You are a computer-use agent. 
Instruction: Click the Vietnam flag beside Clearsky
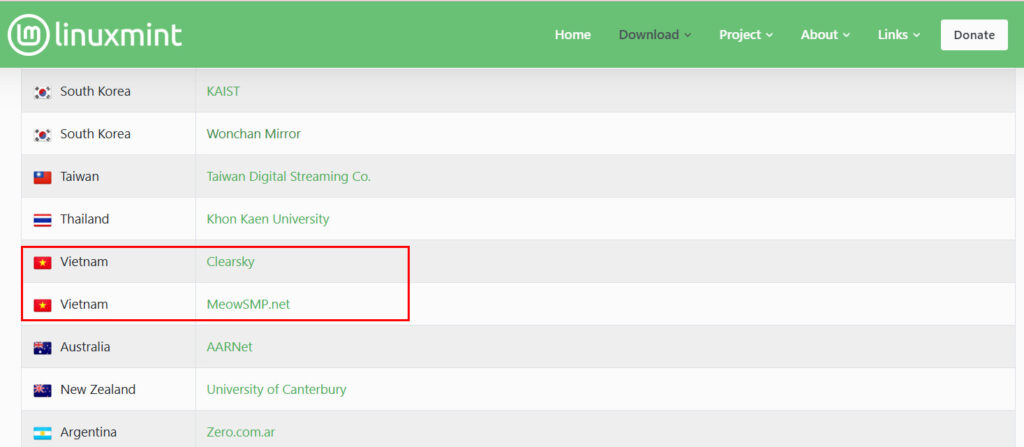pyautogui.click(x=42, y=263)
